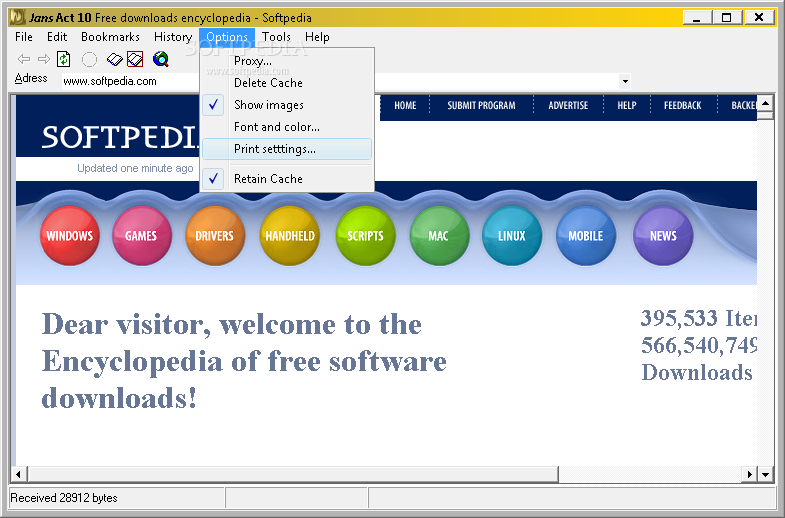Open the Help menu
Screen dimensions: 785x518
point(317,37)
